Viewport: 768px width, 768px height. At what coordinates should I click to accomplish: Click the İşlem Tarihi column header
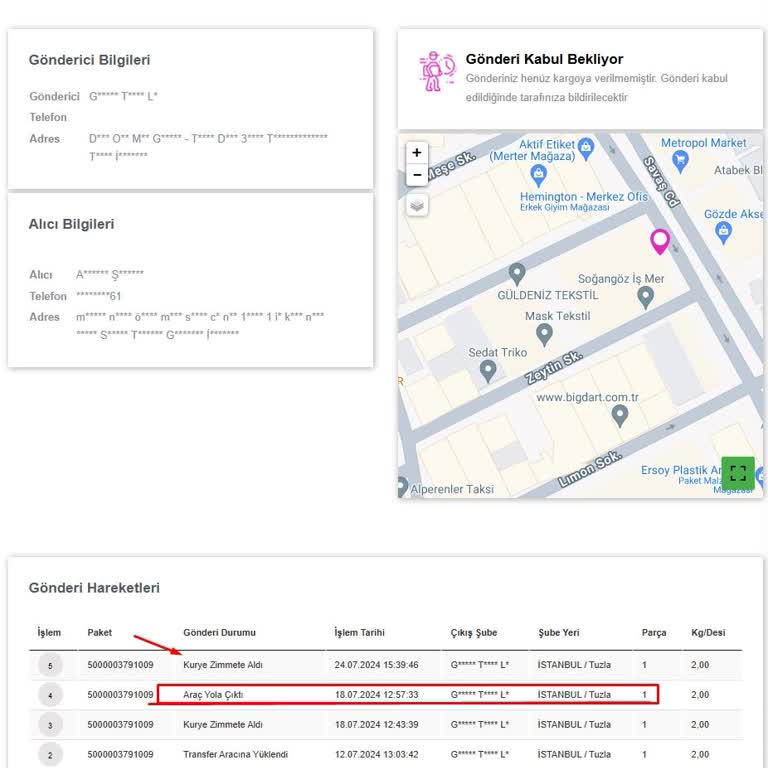(x=360, y=633)
